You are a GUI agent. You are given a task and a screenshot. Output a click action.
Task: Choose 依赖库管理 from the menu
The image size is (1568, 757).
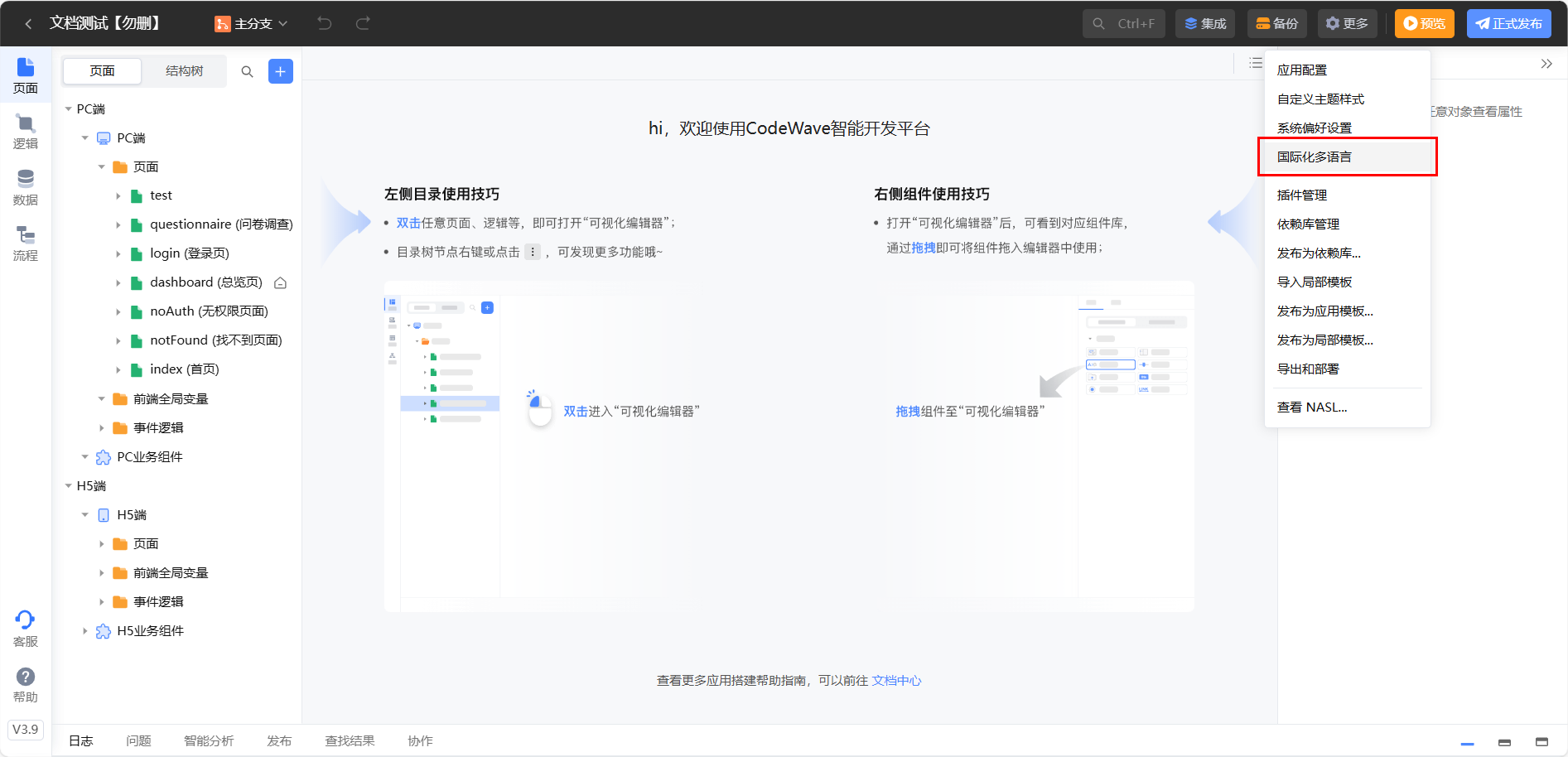point(1348,224)
